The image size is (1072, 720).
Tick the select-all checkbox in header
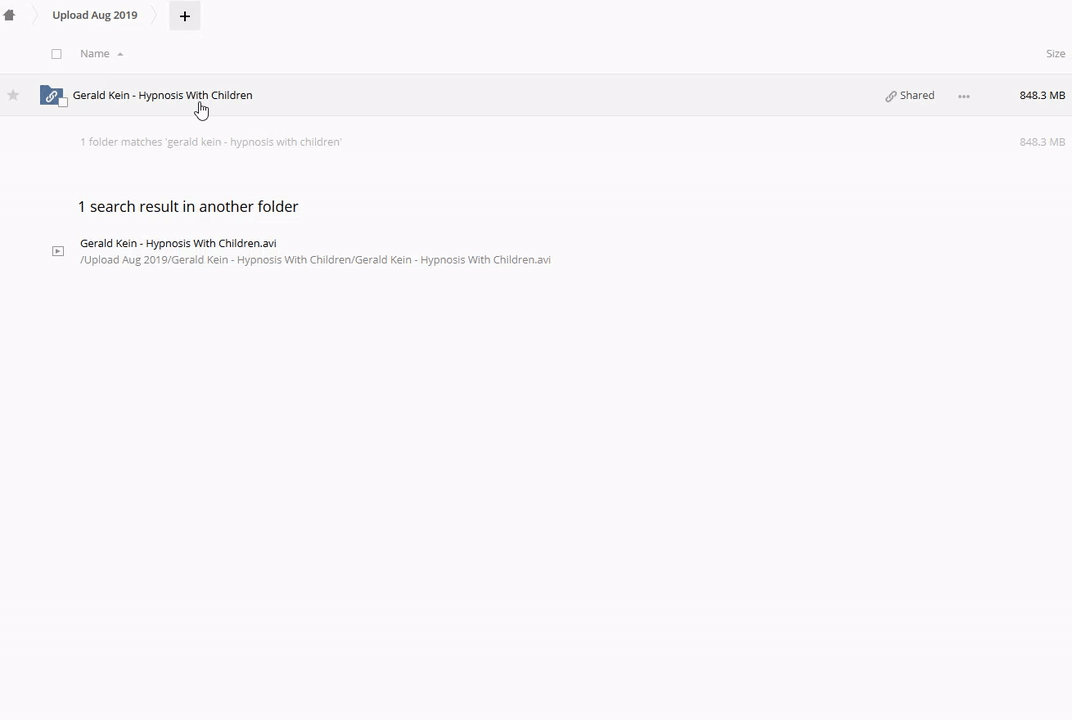(56, 54)
